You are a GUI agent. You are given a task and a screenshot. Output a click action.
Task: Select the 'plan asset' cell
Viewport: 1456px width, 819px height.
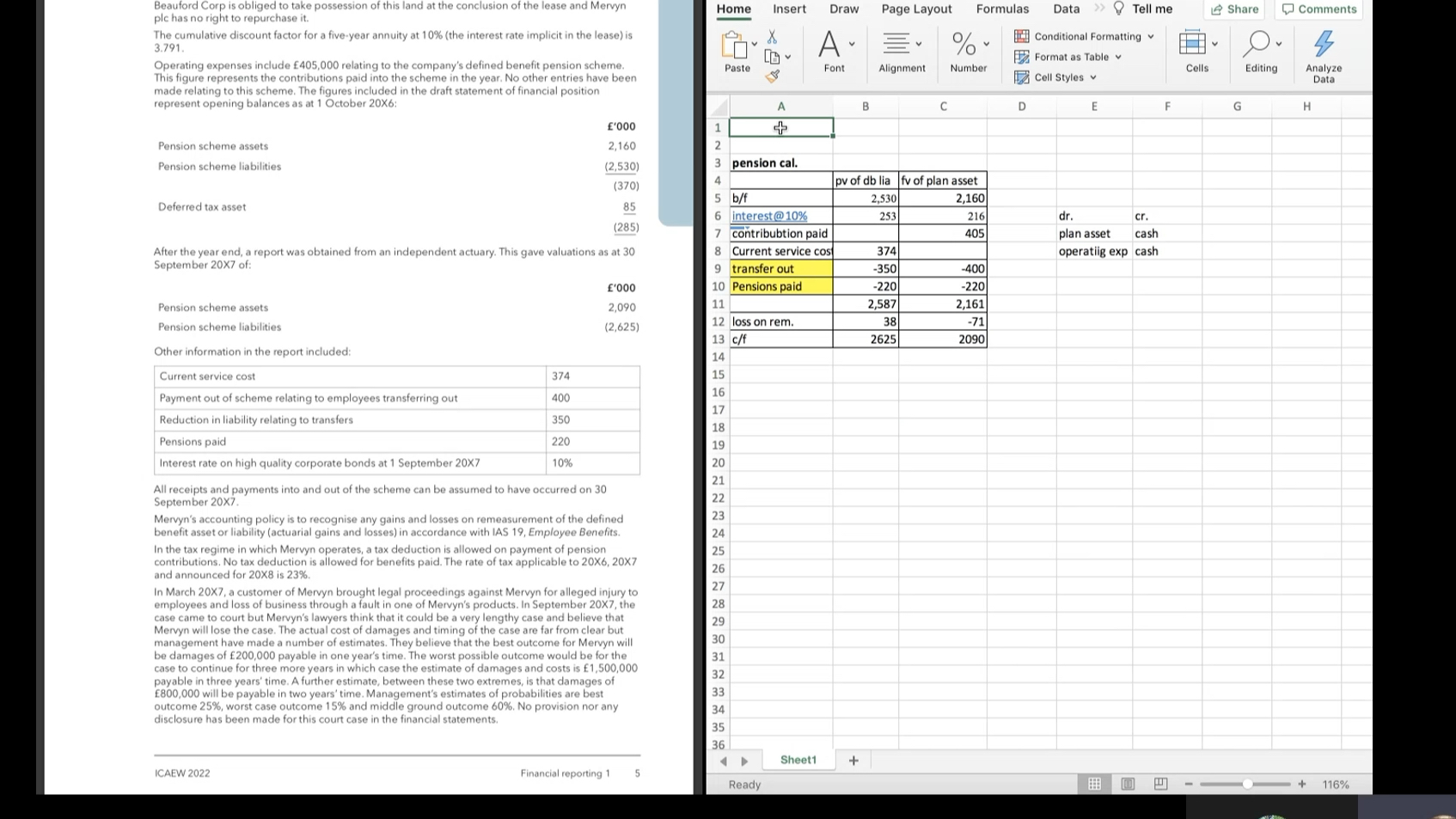[x=1093, y=234]
